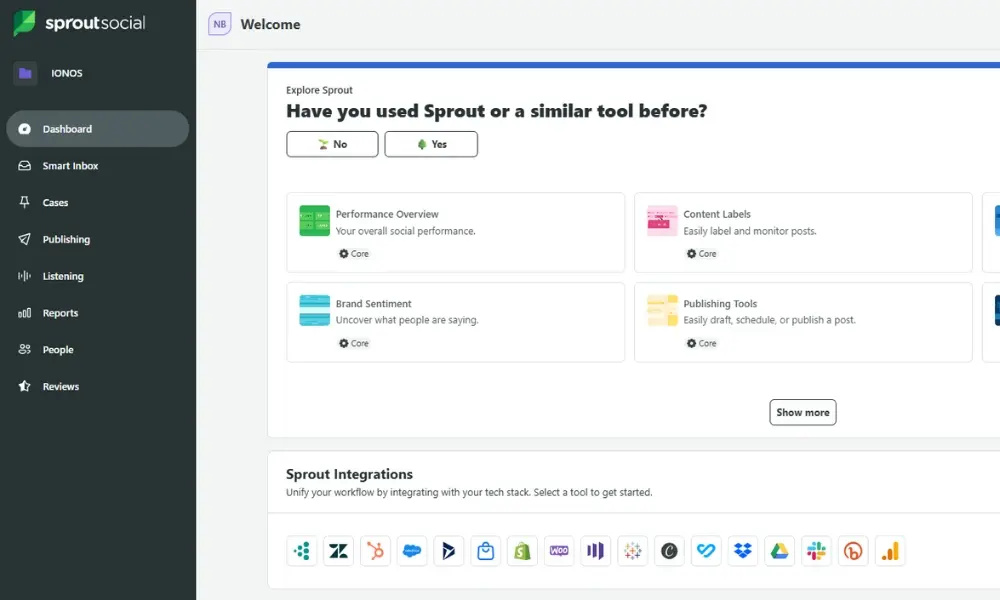This screenshot has height=600, width=1000.
Task: Select the HubSpot integration icon
Action: pyautogui.click(x=375, y=551)
